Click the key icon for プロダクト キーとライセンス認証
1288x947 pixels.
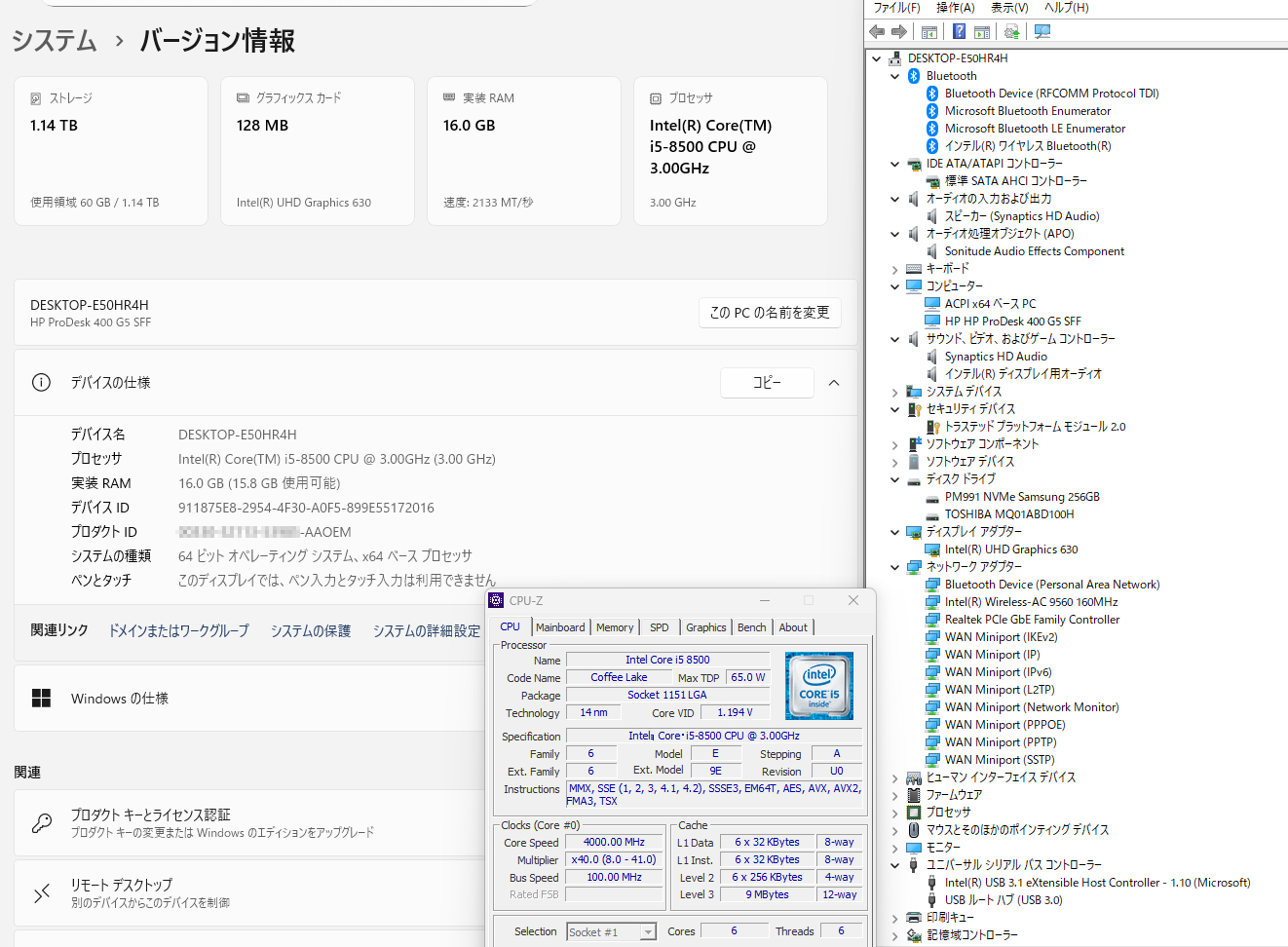(x=42, y=823)
